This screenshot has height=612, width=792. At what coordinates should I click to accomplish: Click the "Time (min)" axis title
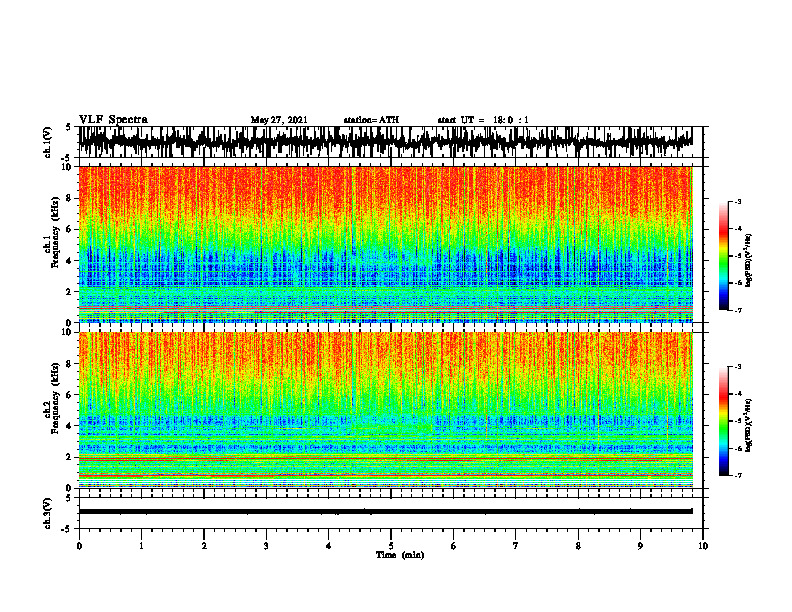(400, 555)
